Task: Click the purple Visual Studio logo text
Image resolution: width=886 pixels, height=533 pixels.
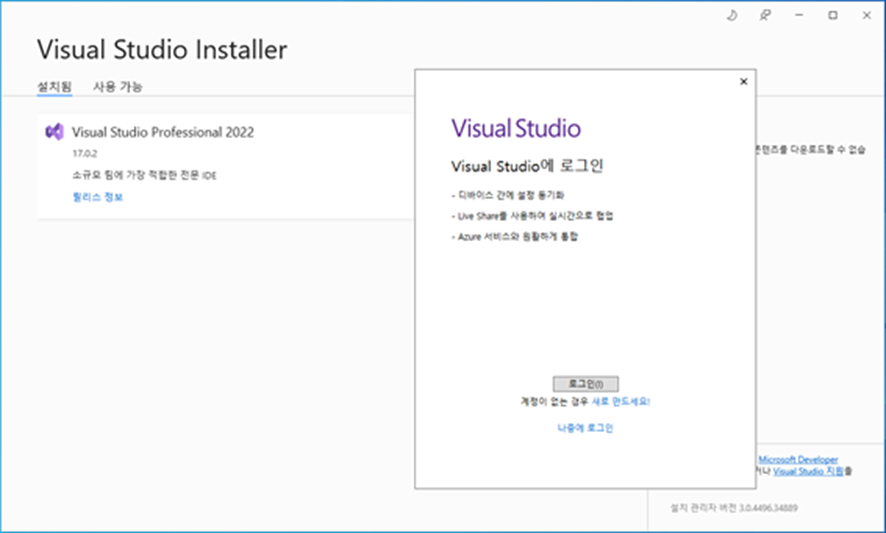Action: (516, 128)
